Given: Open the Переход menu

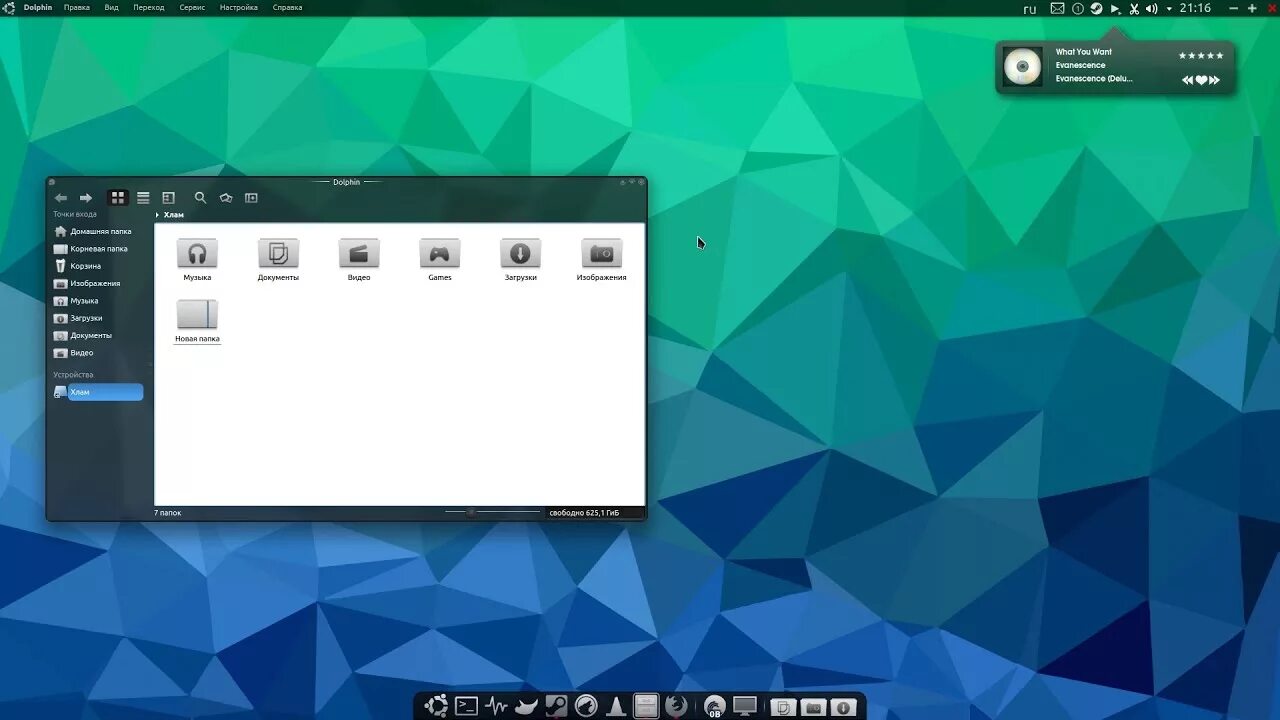Looking at the screenshot, I should [x=149, y=8].
